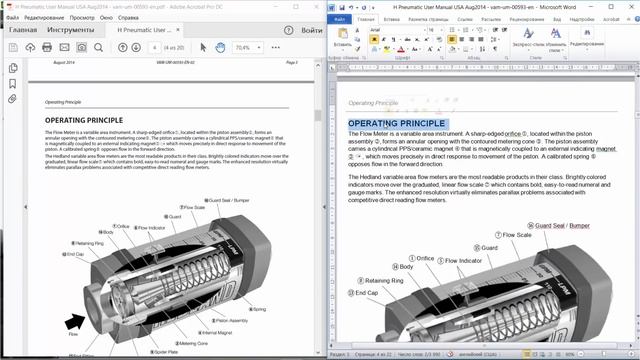This screenshot has height=360, width=640.
Task: Open Acrobat Справка menu
Action: (x=128, y=18)
